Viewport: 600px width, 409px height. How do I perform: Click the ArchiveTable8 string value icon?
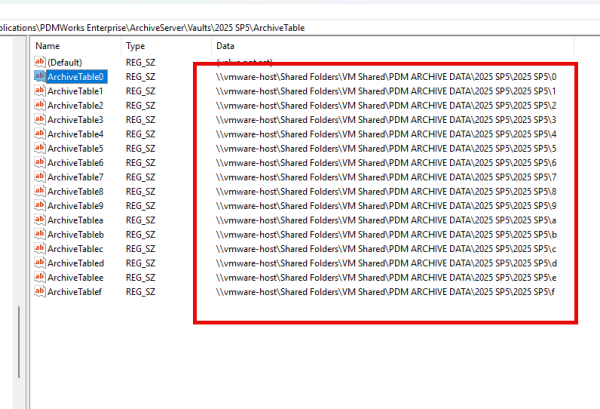pos(40,191)
